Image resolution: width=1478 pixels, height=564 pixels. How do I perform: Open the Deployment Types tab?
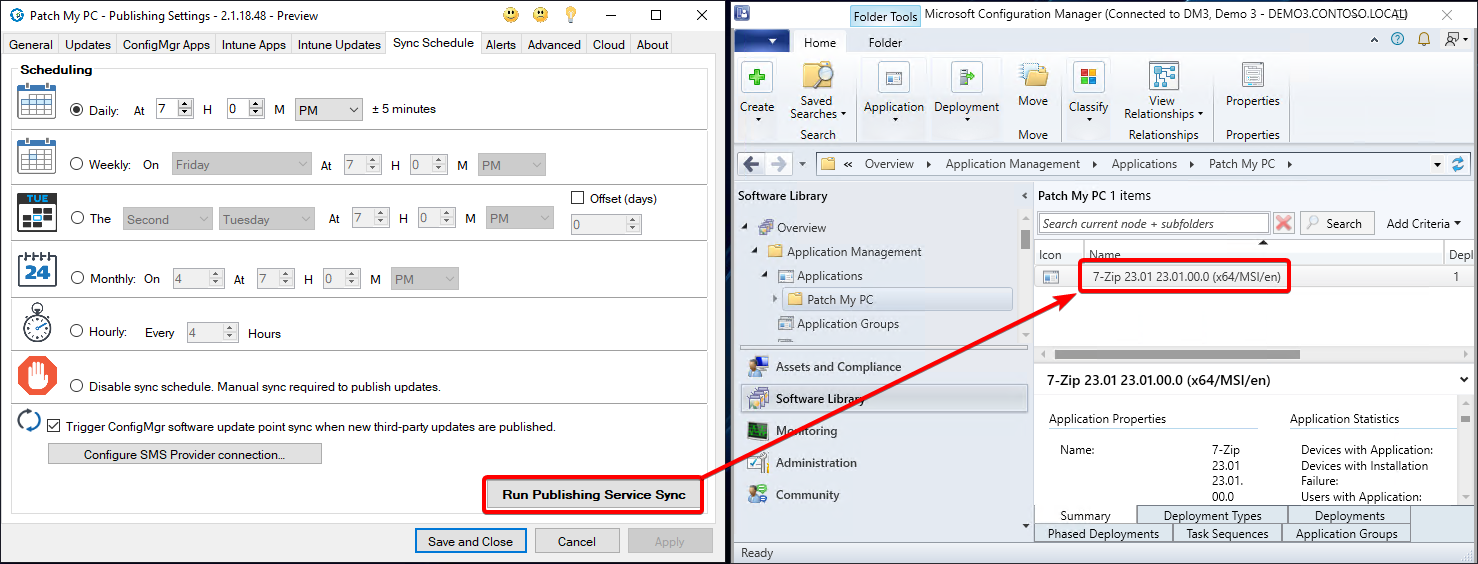[x=1212, y=516]
